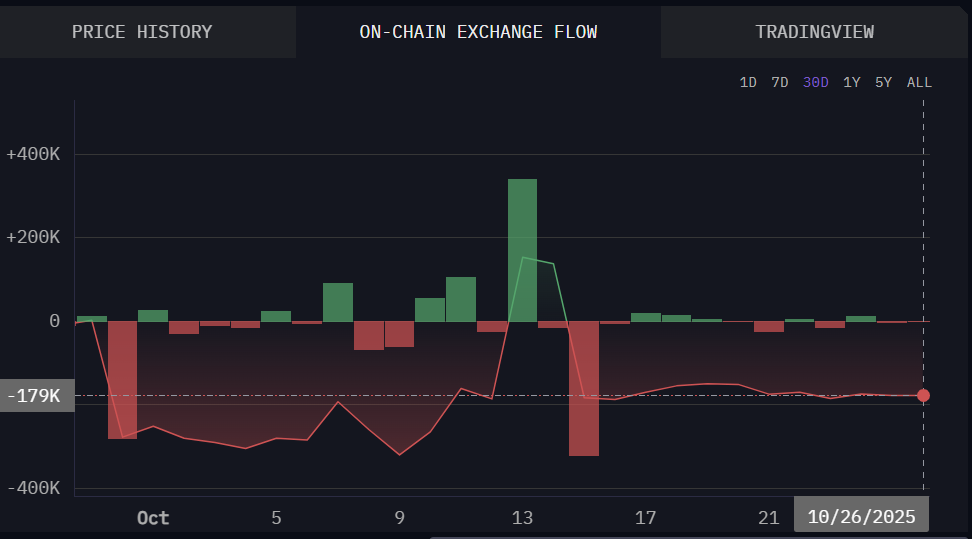Click the -179K value label
This screenshot has width=972, height=539.
pyautogui.click(x=36, y=396)
